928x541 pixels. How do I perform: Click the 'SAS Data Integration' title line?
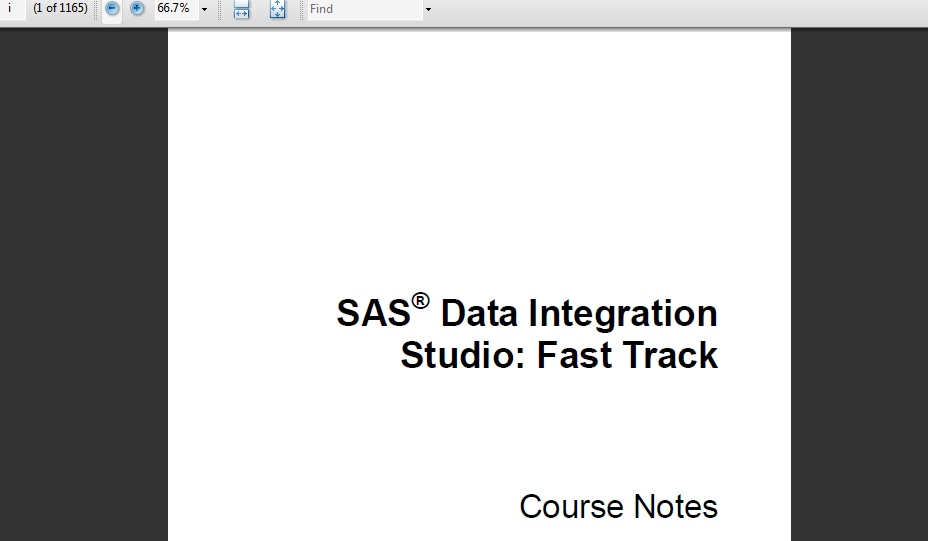coord(527,311)
